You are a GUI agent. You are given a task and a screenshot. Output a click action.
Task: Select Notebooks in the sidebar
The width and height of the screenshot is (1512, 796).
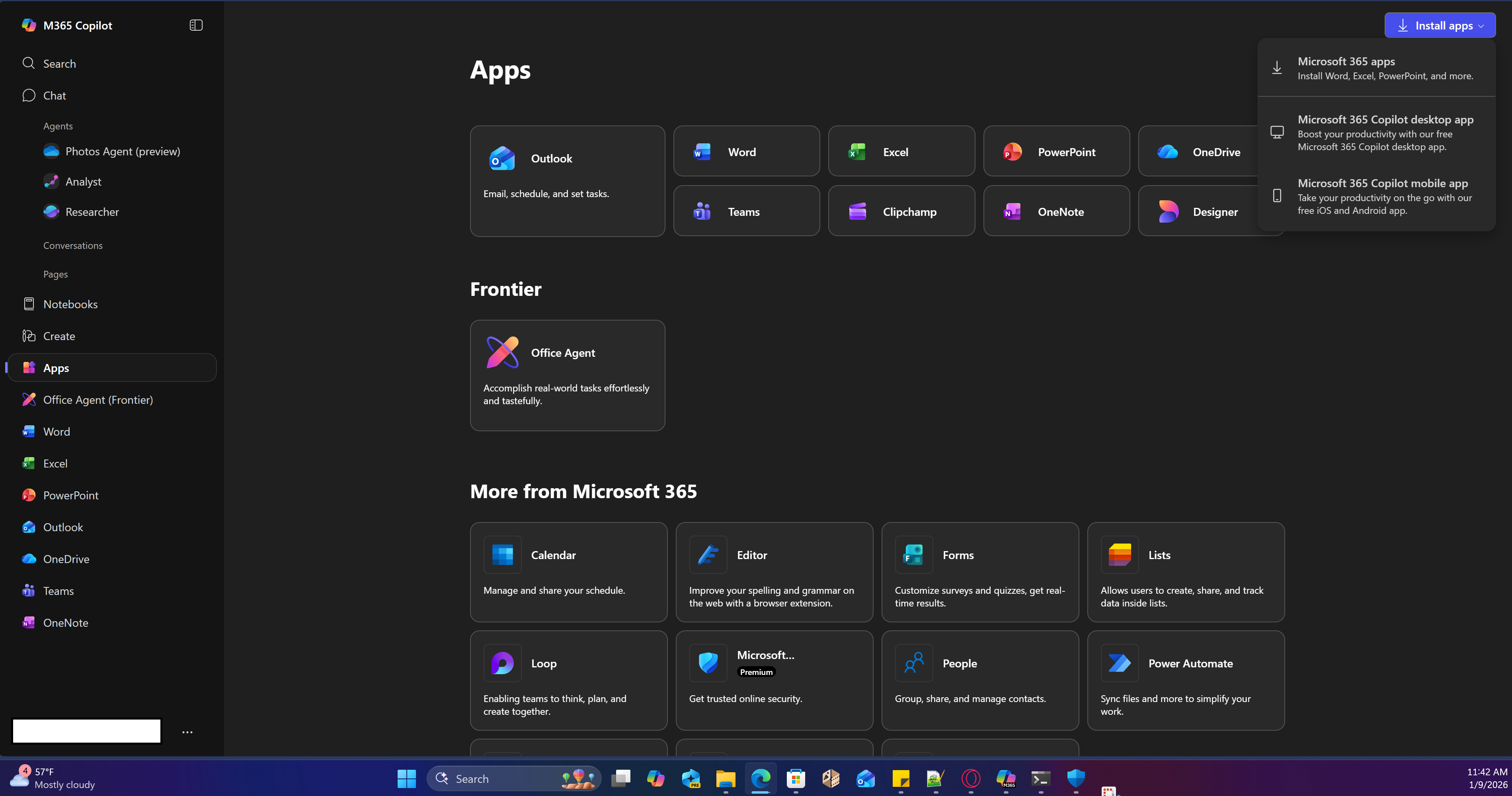(70, 304)
